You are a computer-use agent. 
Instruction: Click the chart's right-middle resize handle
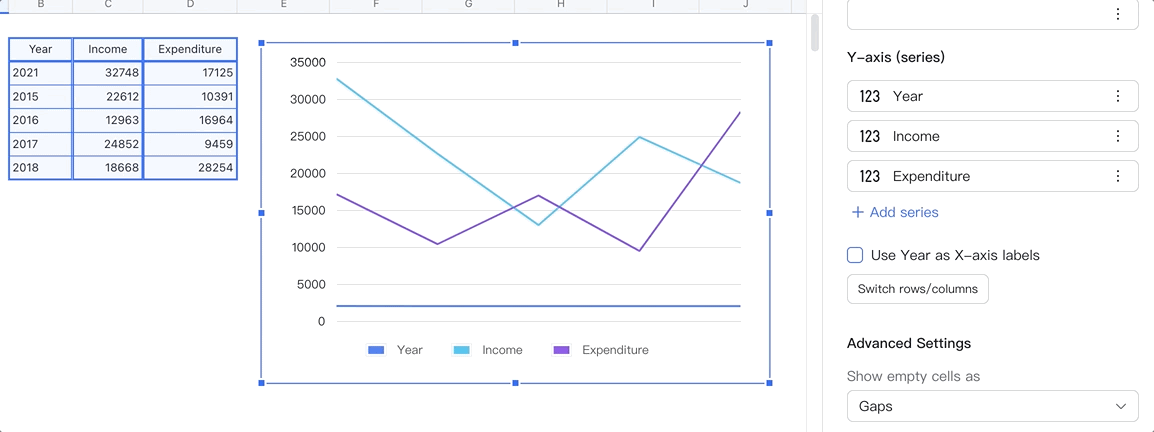769,213
